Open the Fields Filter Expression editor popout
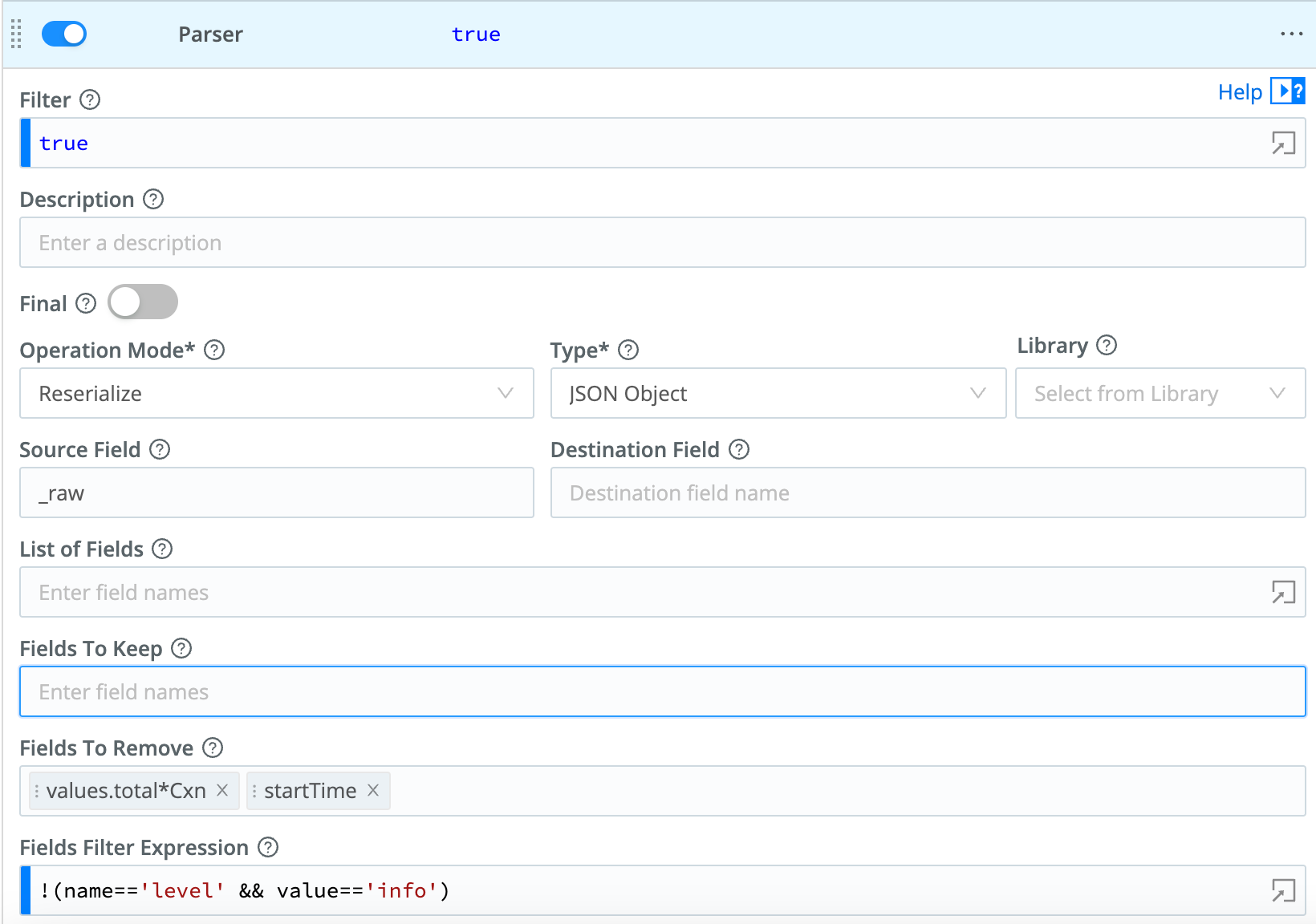This screenshot has width=1316, height=924. [1282, 890]
